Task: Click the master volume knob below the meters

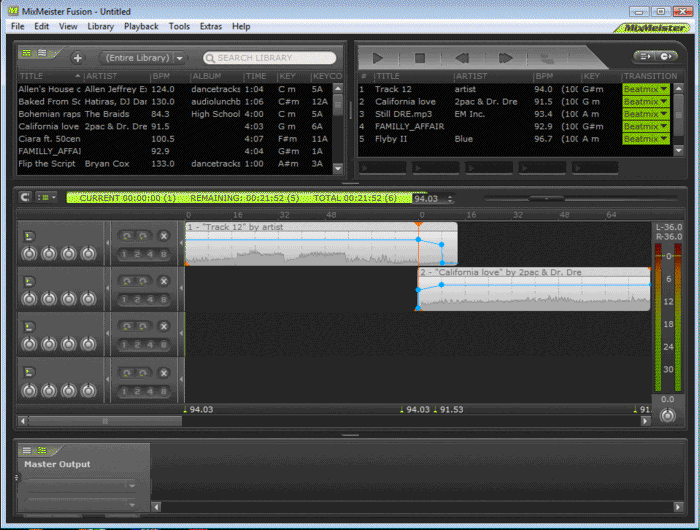Action: coord(667,415)
